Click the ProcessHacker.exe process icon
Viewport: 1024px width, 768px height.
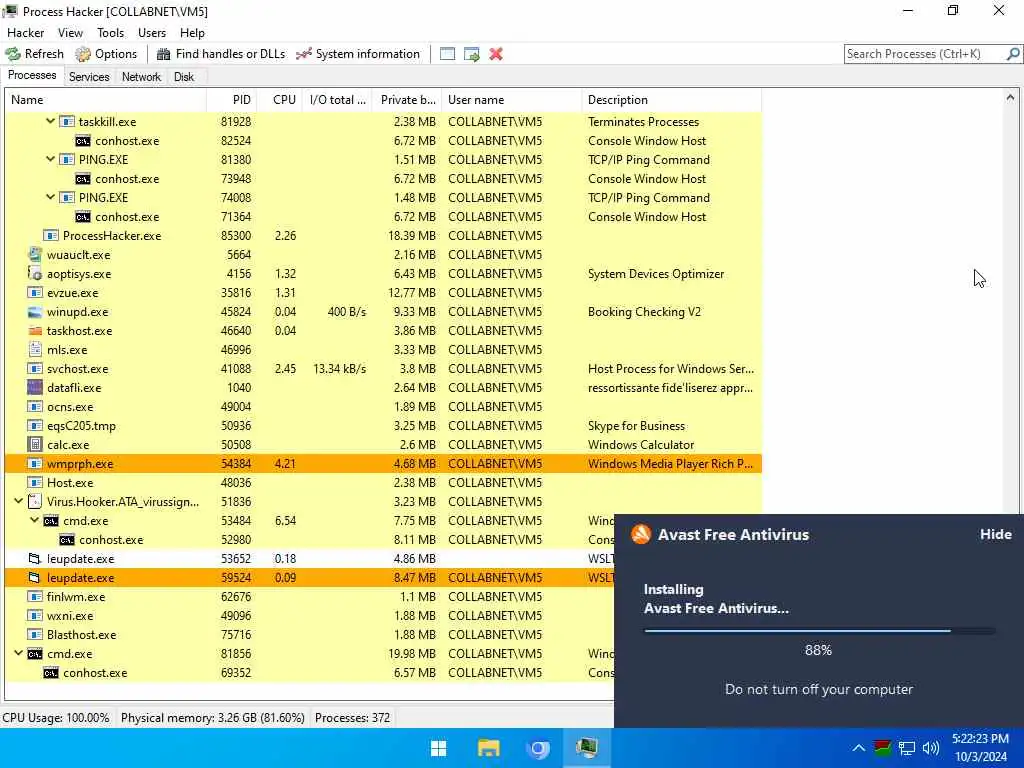click(x=51, y=236)
